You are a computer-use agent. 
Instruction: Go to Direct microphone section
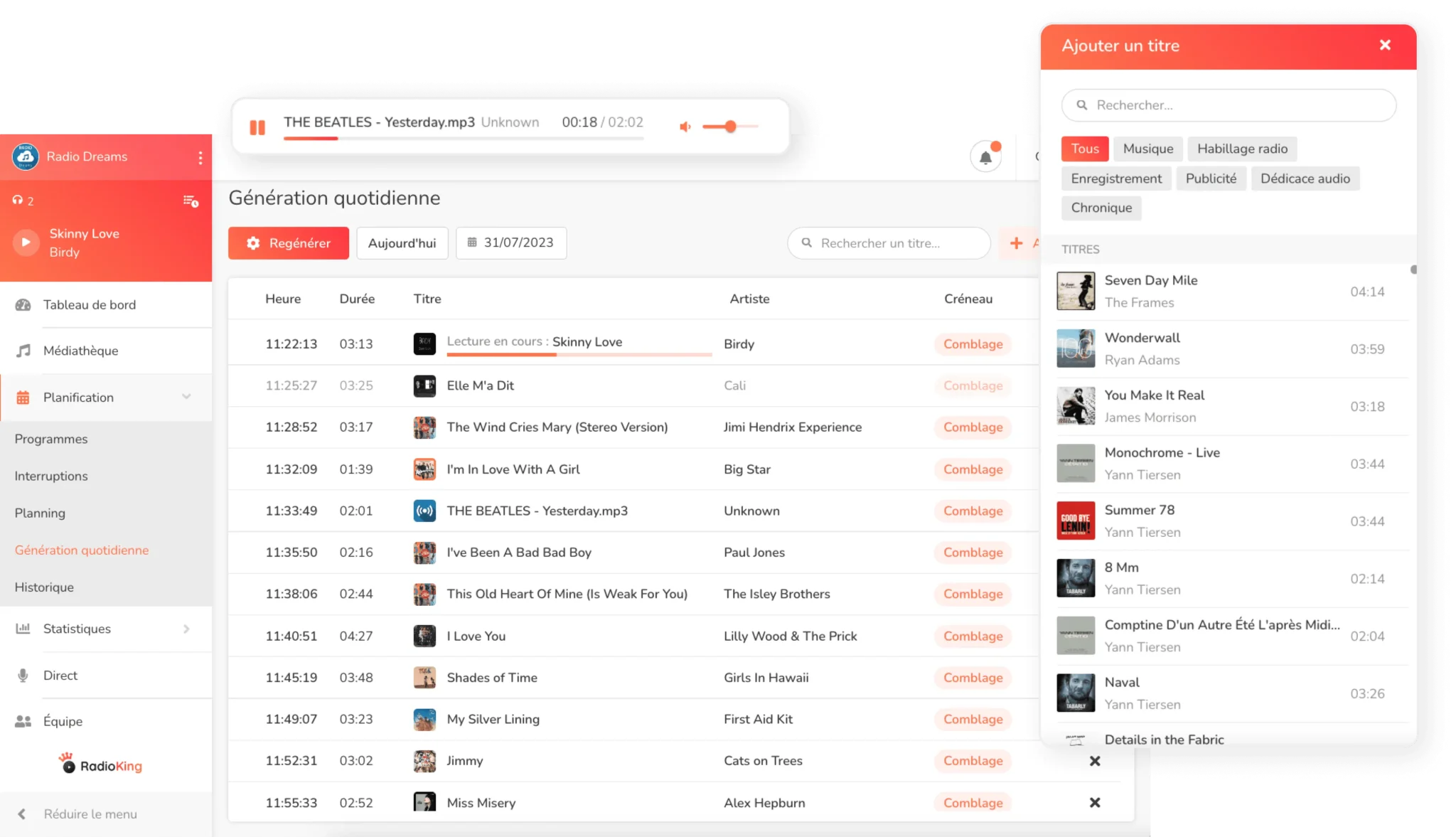click(60, 675)
